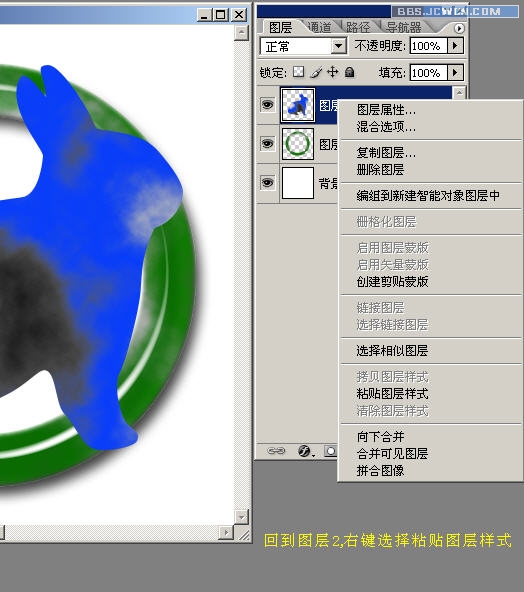This screenshot has height=592, width=524.
Task: Click the opacity 100% input field
Action: (x=428, y=46)
